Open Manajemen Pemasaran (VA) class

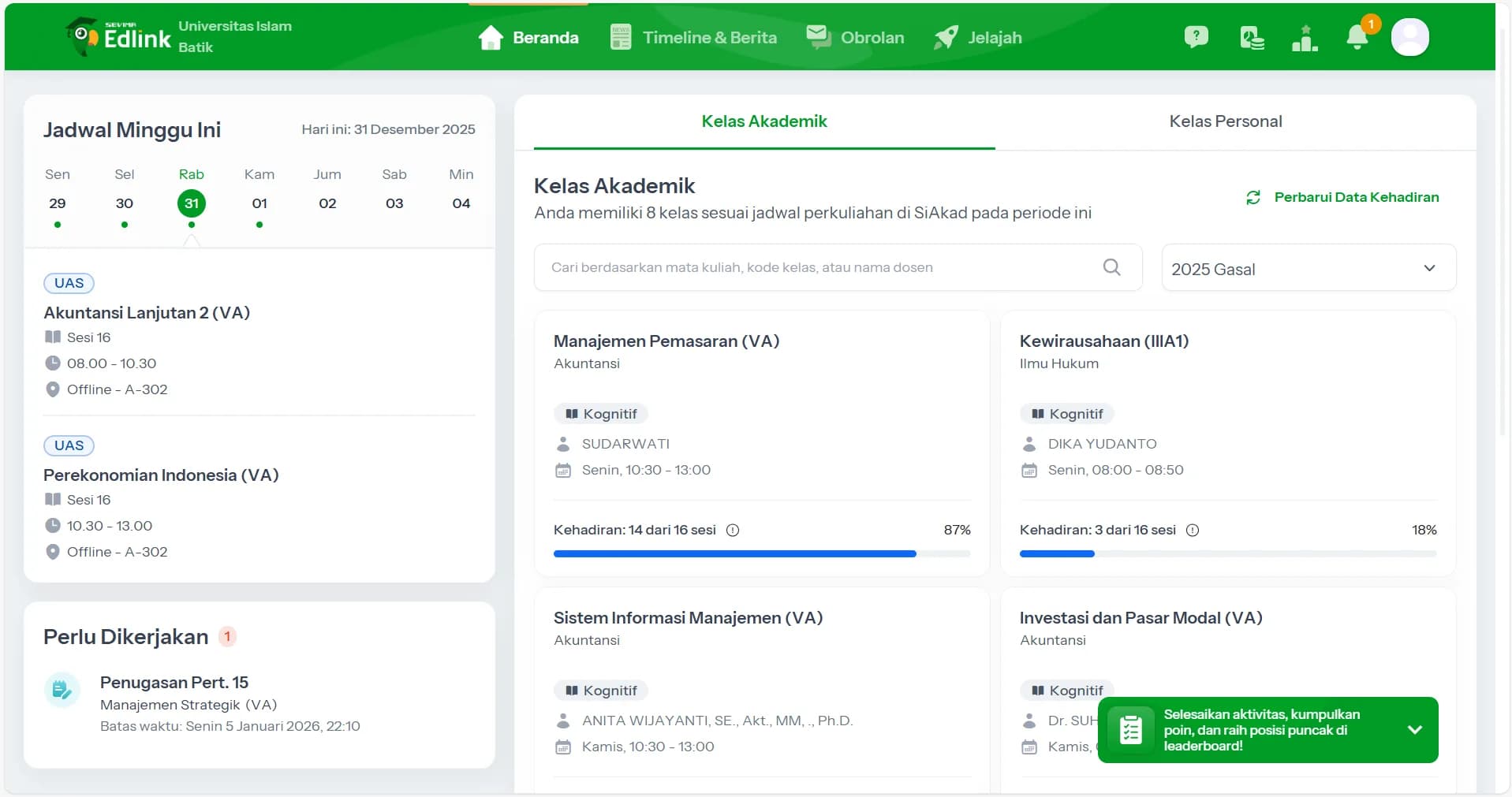click(x=666, y=341)
